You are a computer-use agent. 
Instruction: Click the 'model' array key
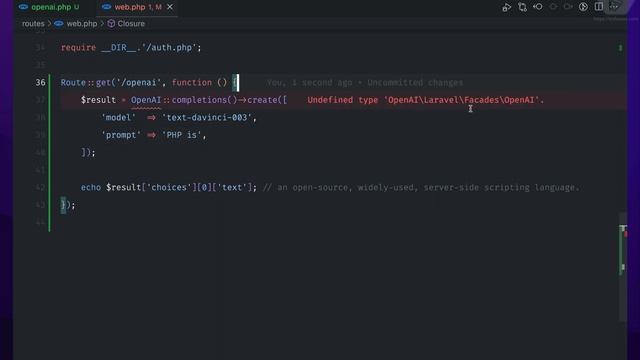tap(118, 118)
